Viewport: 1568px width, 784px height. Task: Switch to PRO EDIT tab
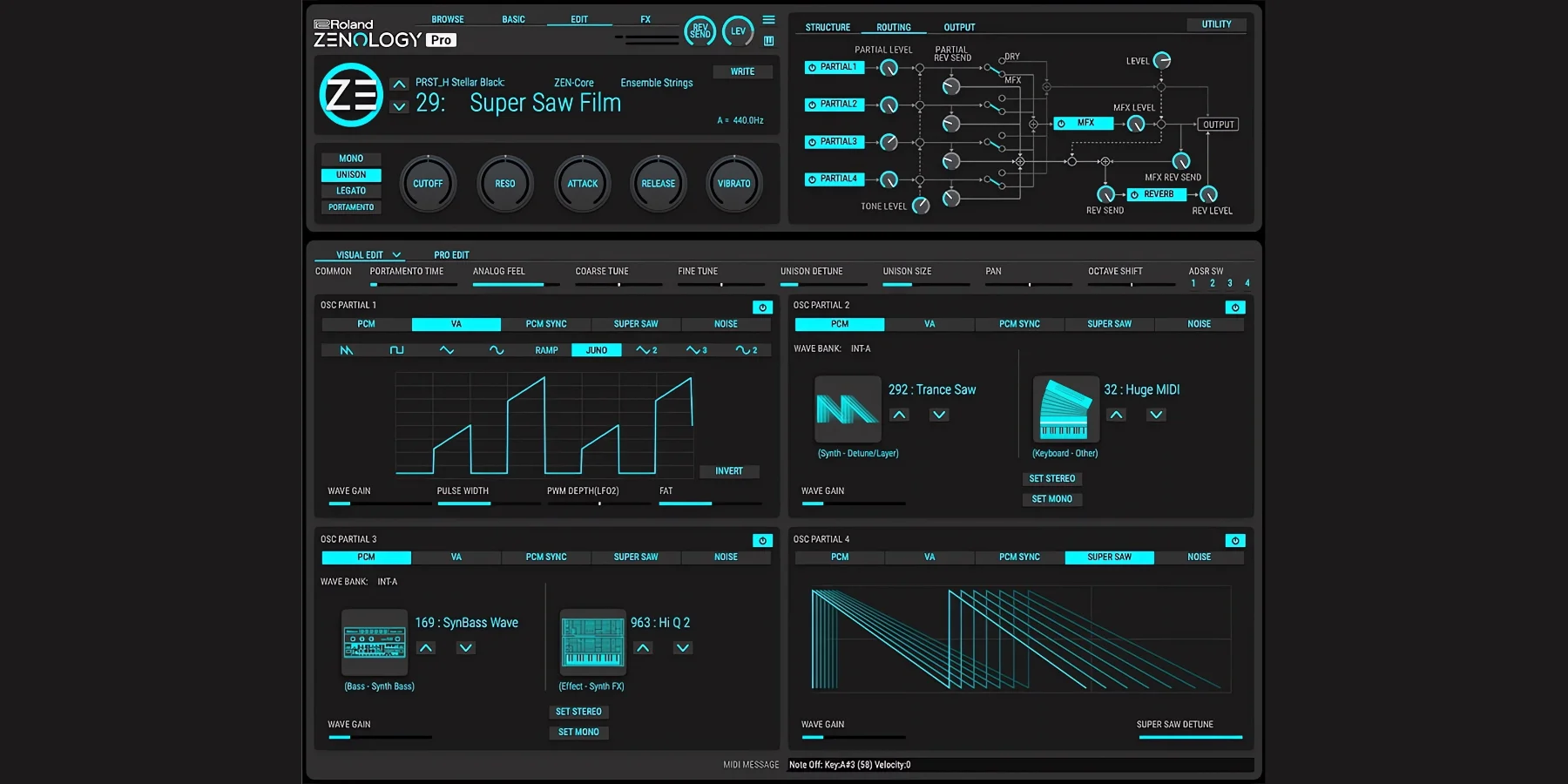click(x=451, y=255)
